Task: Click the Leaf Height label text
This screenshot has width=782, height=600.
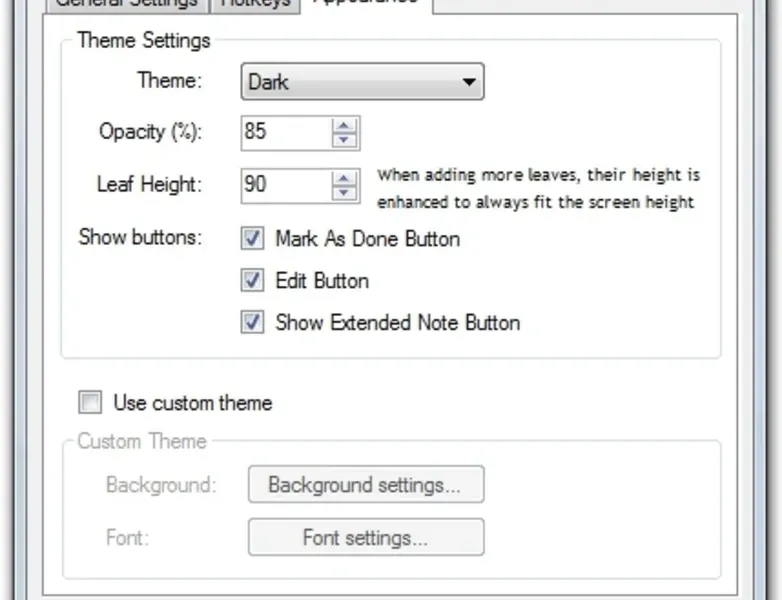Action: tap(149, 185)
